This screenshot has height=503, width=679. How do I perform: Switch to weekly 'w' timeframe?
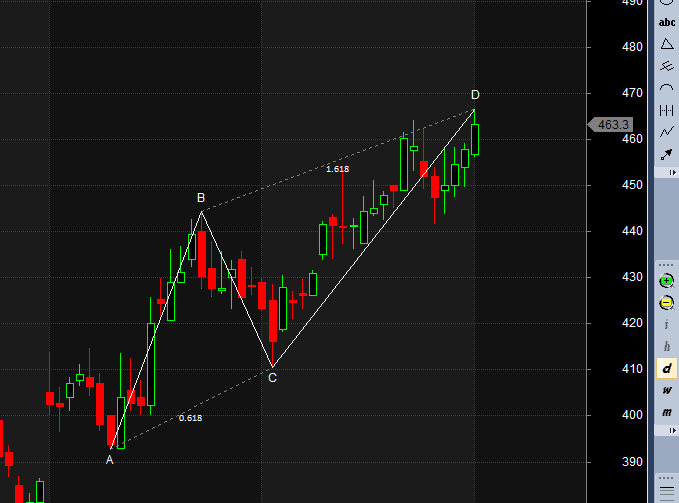click(666, 391)
